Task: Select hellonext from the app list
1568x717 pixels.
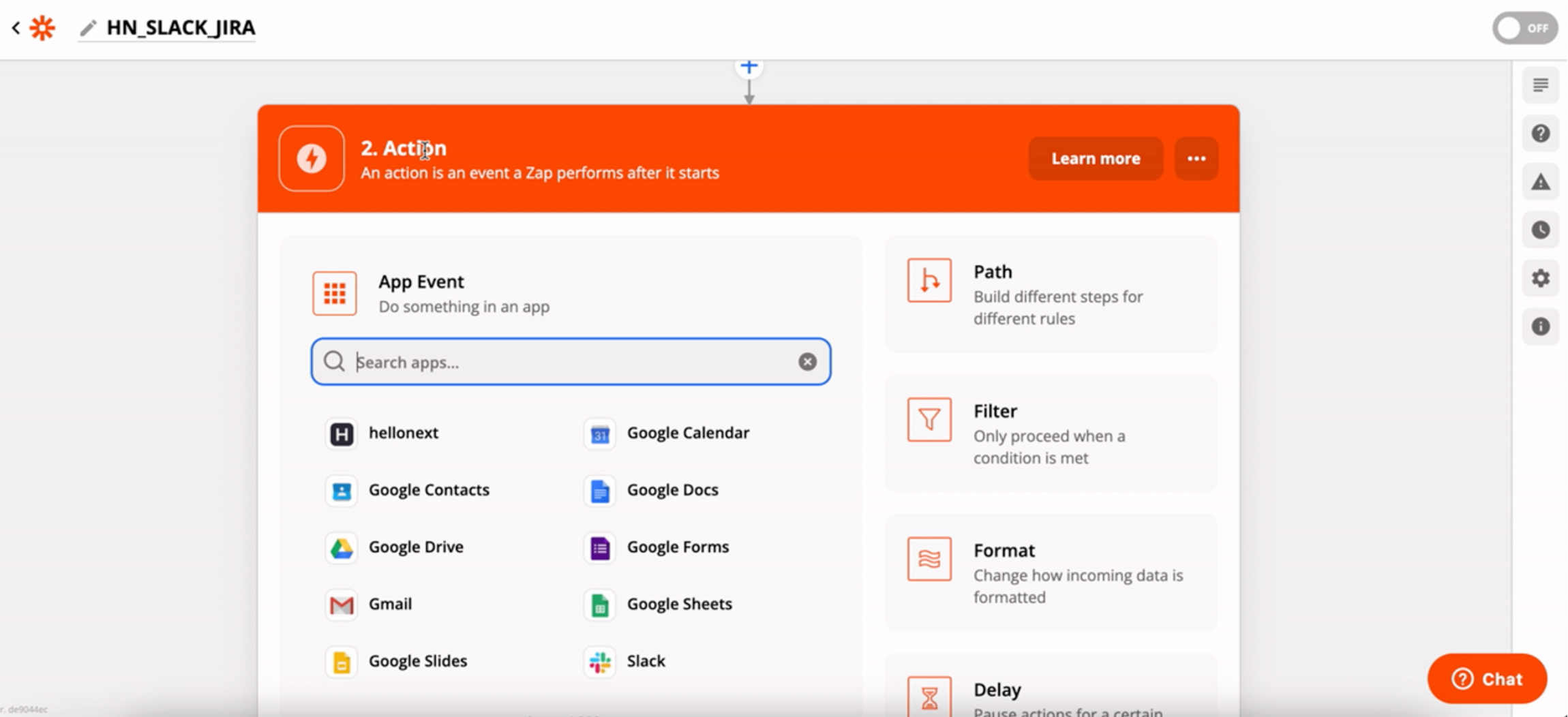Action: 404,433
